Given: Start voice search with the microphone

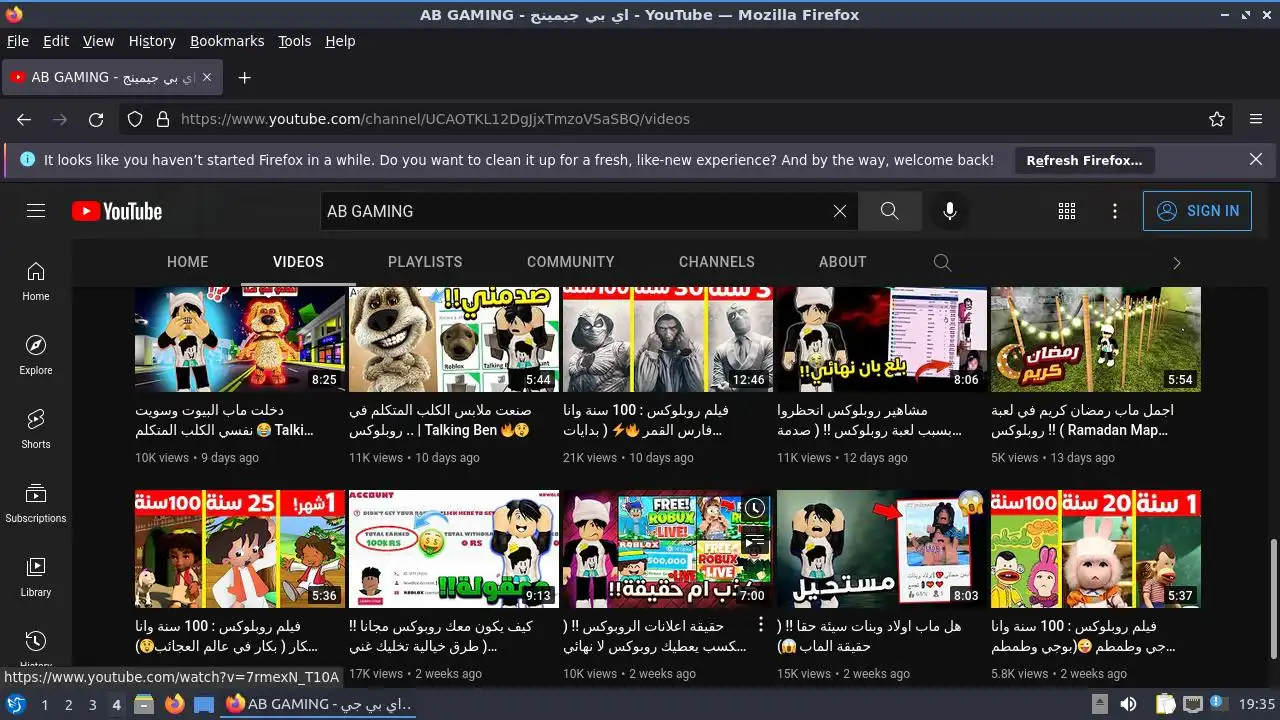Looking at the screenshot, I should point(950,211).
